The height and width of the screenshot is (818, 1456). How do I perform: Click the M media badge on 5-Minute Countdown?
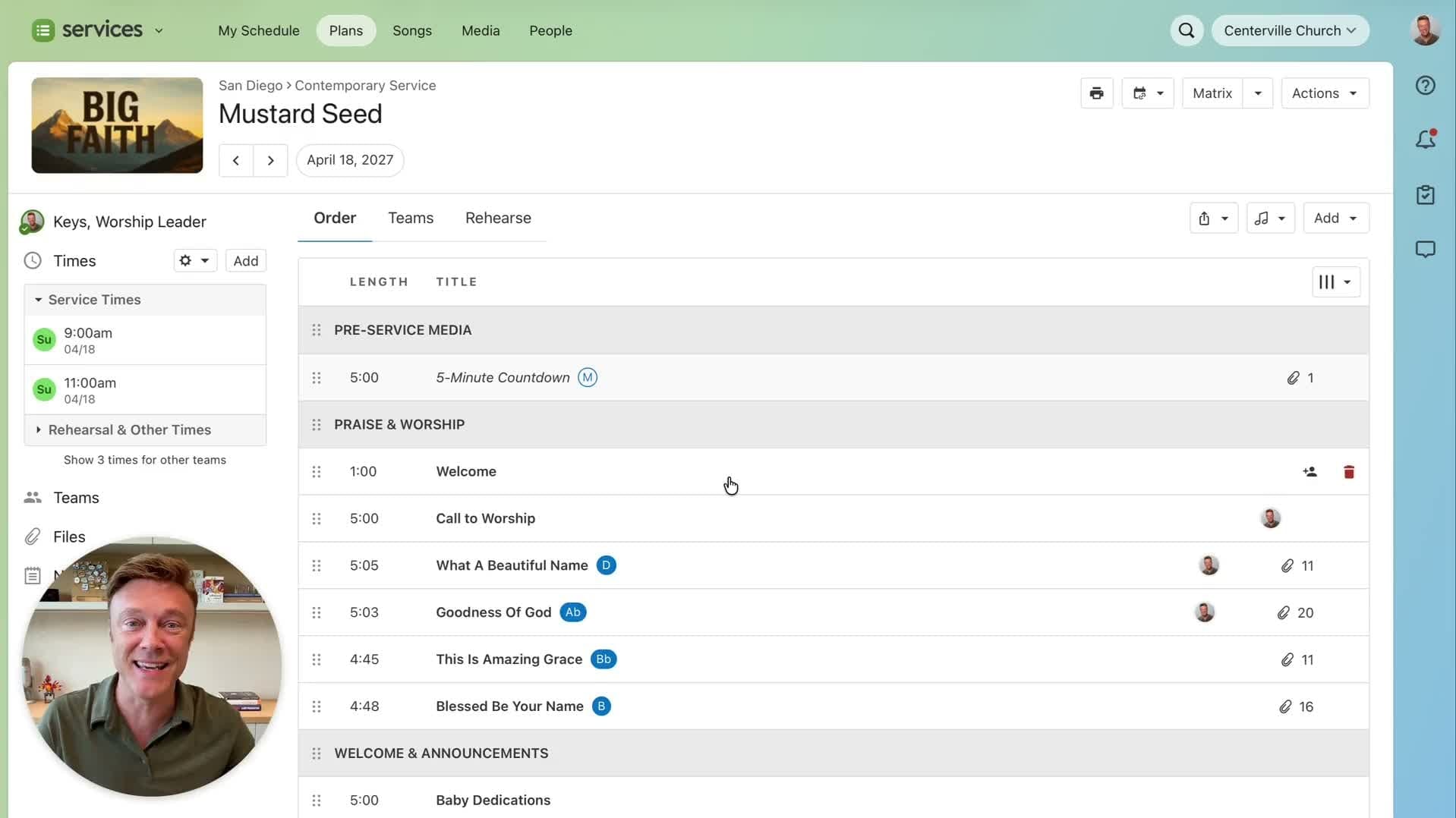[x=587, y=378]
